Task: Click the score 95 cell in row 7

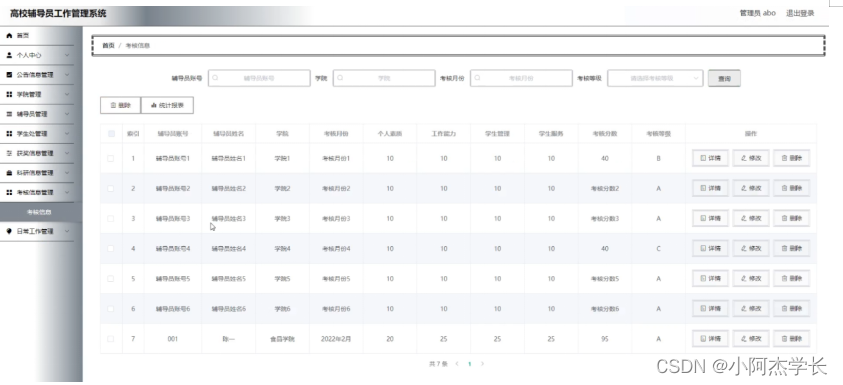Action: 605,339
